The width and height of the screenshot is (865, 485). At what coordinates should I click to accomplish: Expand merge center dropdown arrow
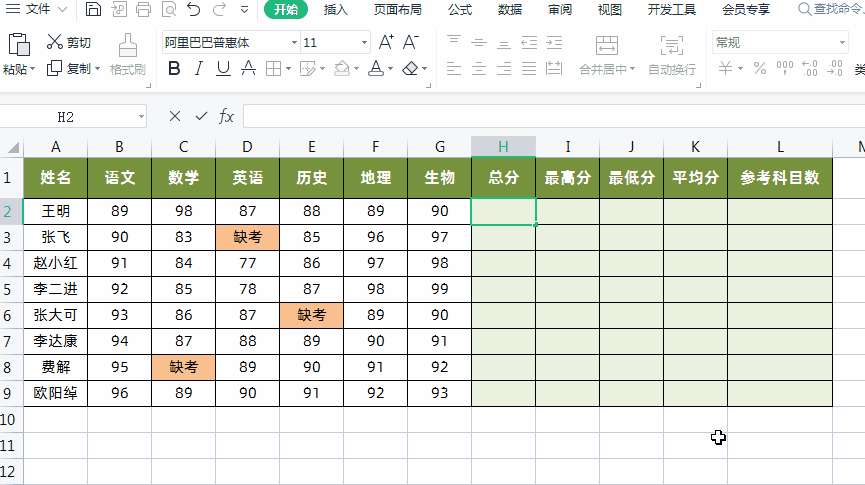pos(633,69)
